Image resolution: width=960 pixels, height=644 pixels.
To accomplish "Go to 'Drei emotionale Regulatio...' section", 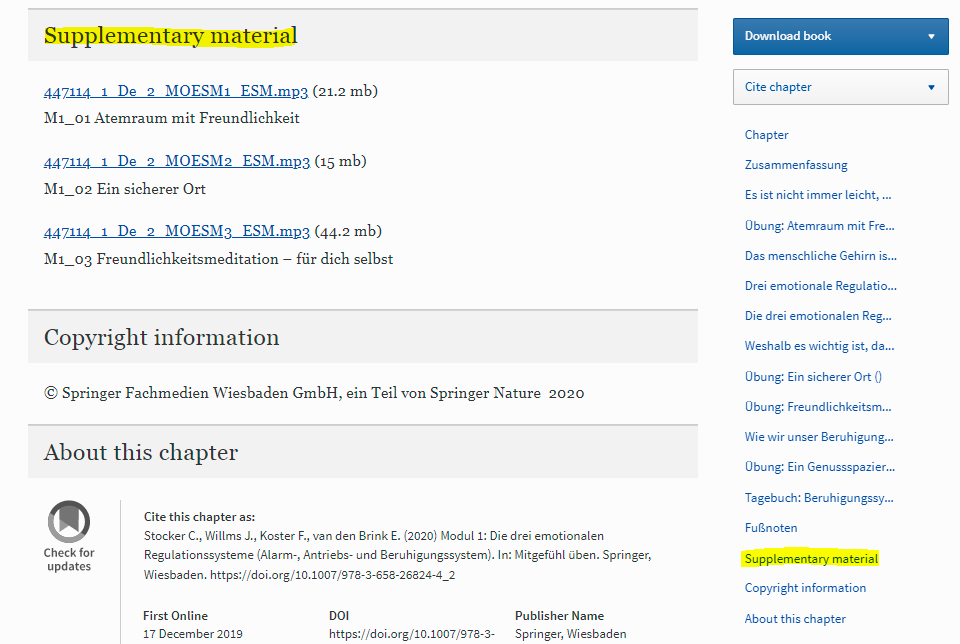I will pos(820,285).
